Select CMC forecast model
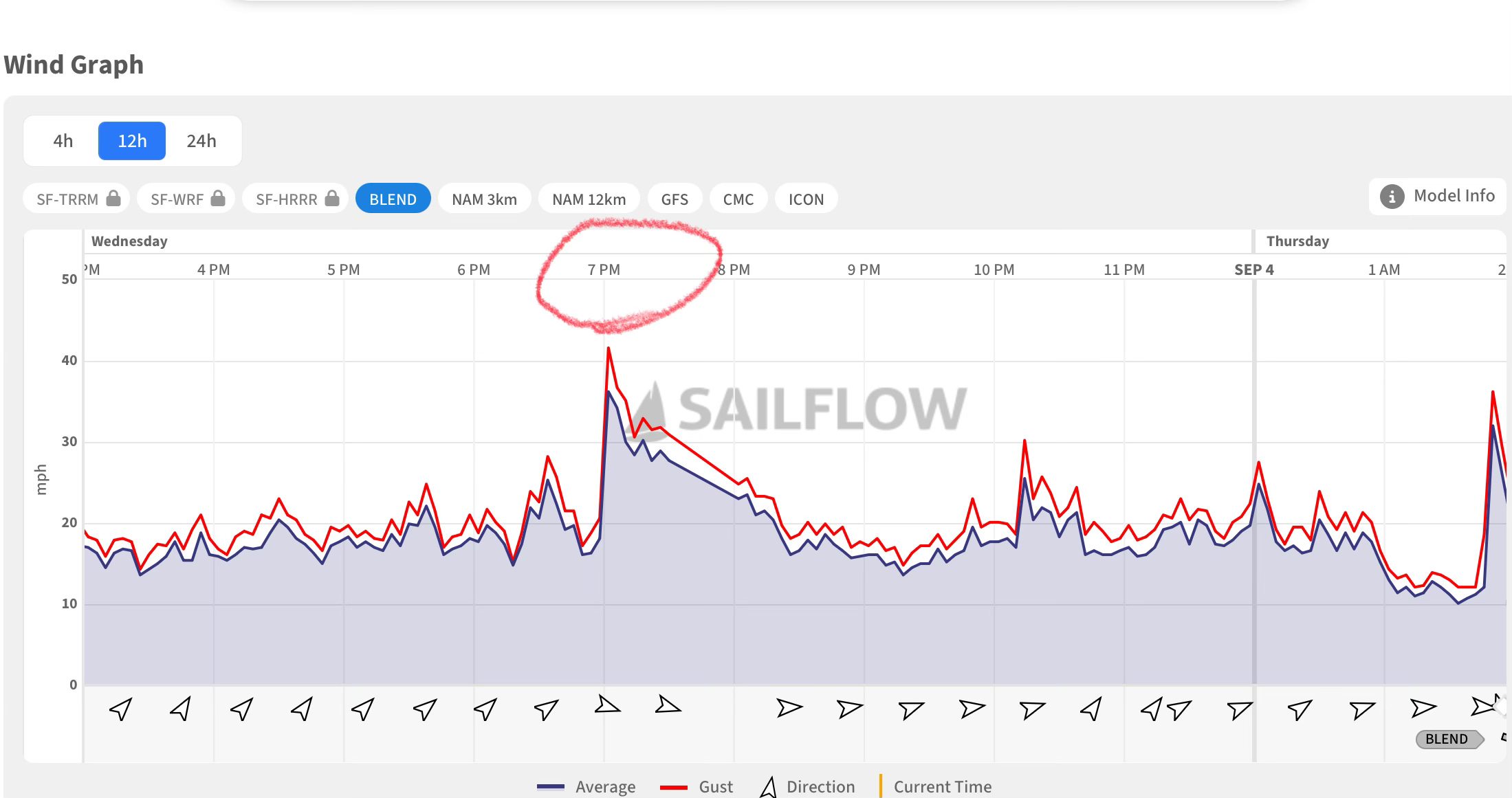Screen dimensions: 1512x798 (738, 199)
